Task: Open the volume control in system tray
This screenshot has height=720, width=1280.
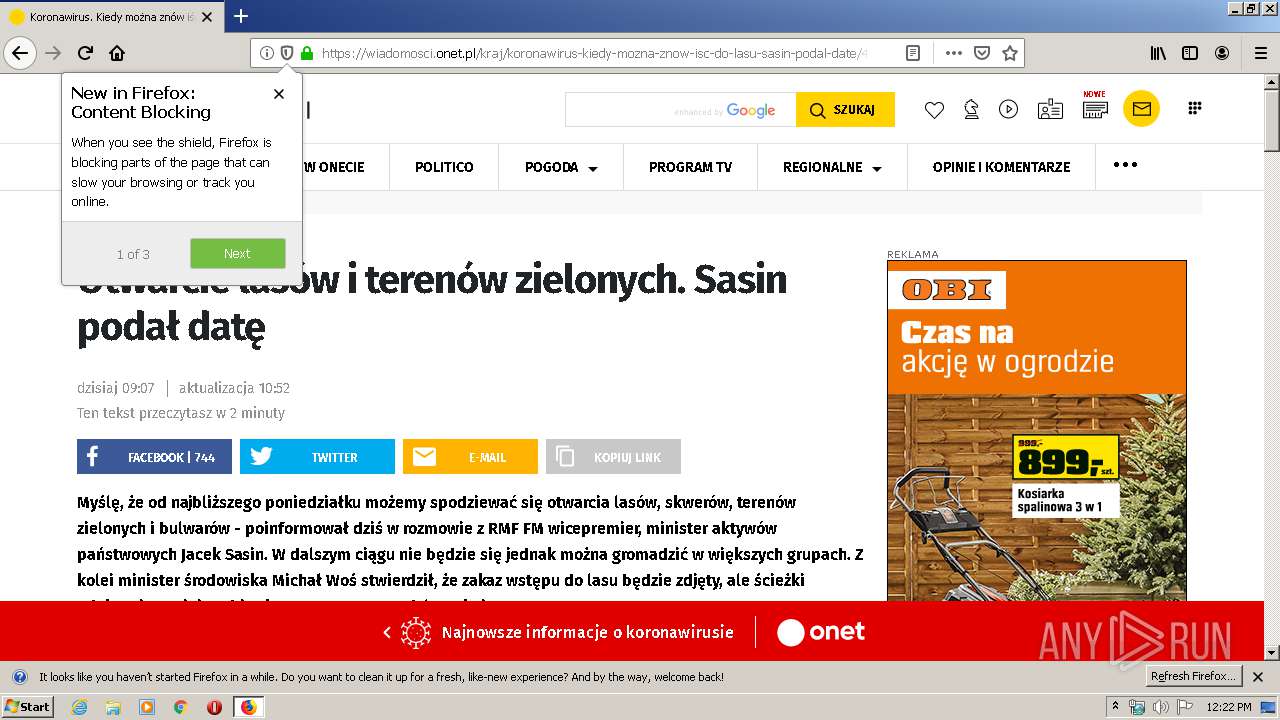Action: (x=1160, y=707)
